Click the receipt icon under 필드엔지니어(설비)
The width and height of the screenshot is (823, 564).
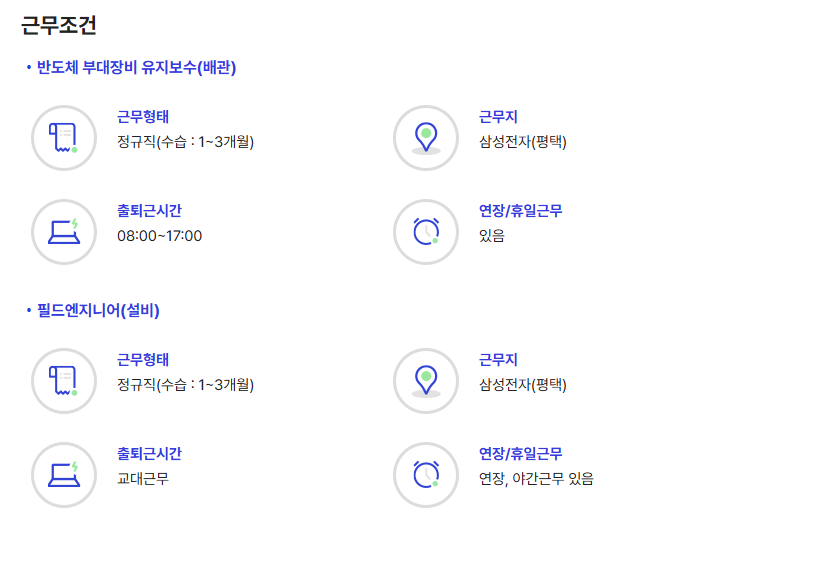tap(64, 381)
